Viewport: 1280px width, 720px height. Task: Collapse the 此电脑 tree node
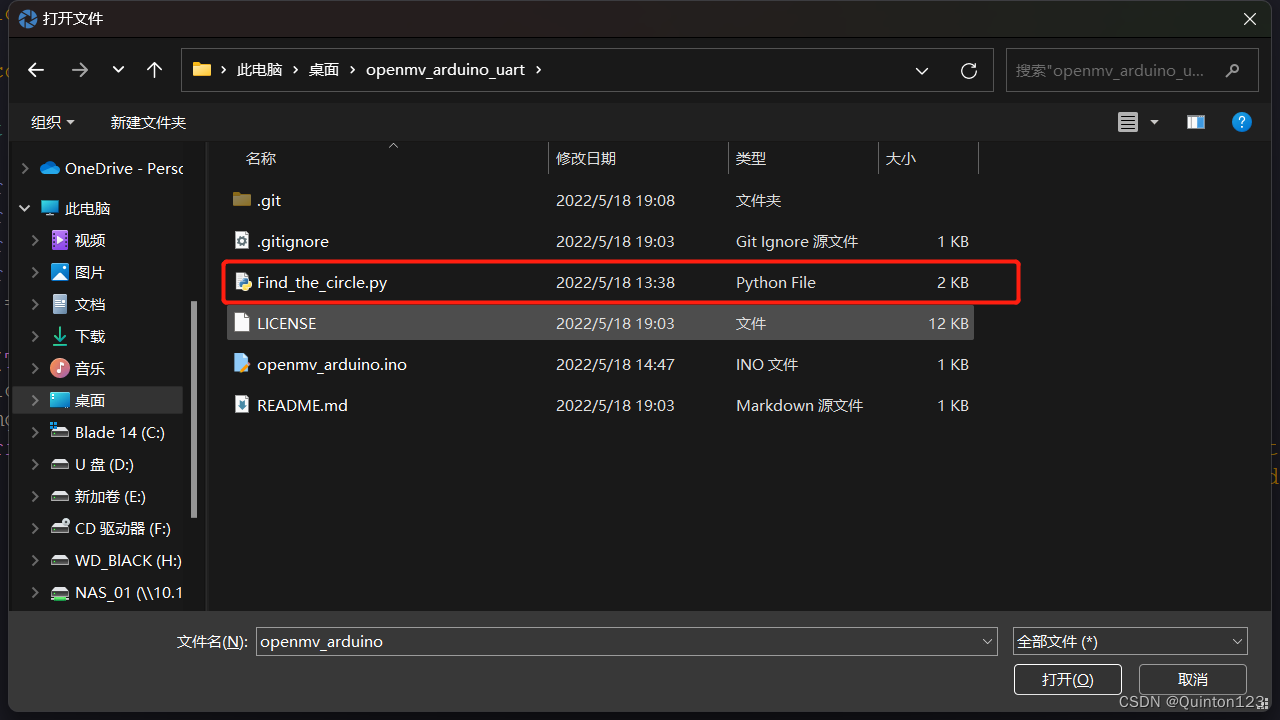pyautogui.click(x=25, y=207)
